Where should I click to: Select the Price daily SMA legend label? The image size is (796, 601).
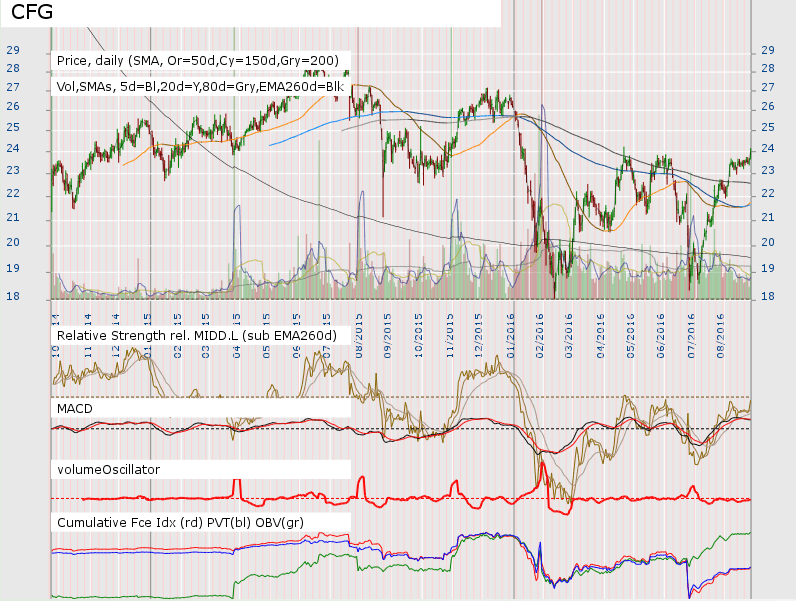[x=198, y=61]
